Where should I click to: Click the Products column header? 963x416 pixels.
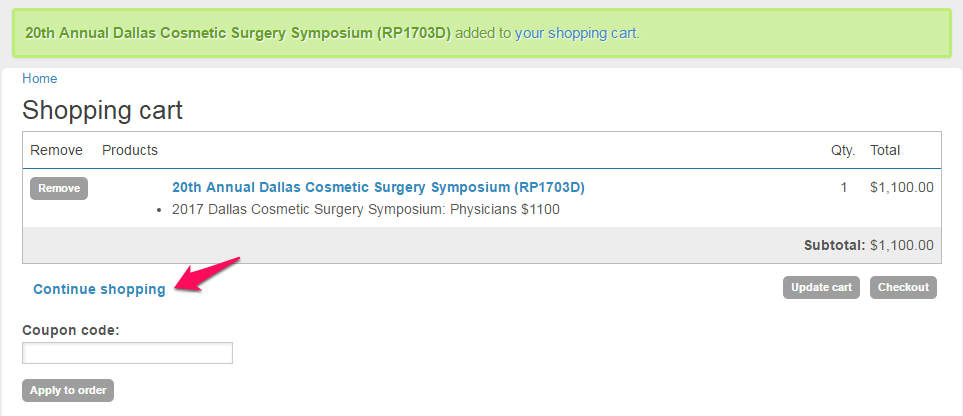click(x=130, y=150)
